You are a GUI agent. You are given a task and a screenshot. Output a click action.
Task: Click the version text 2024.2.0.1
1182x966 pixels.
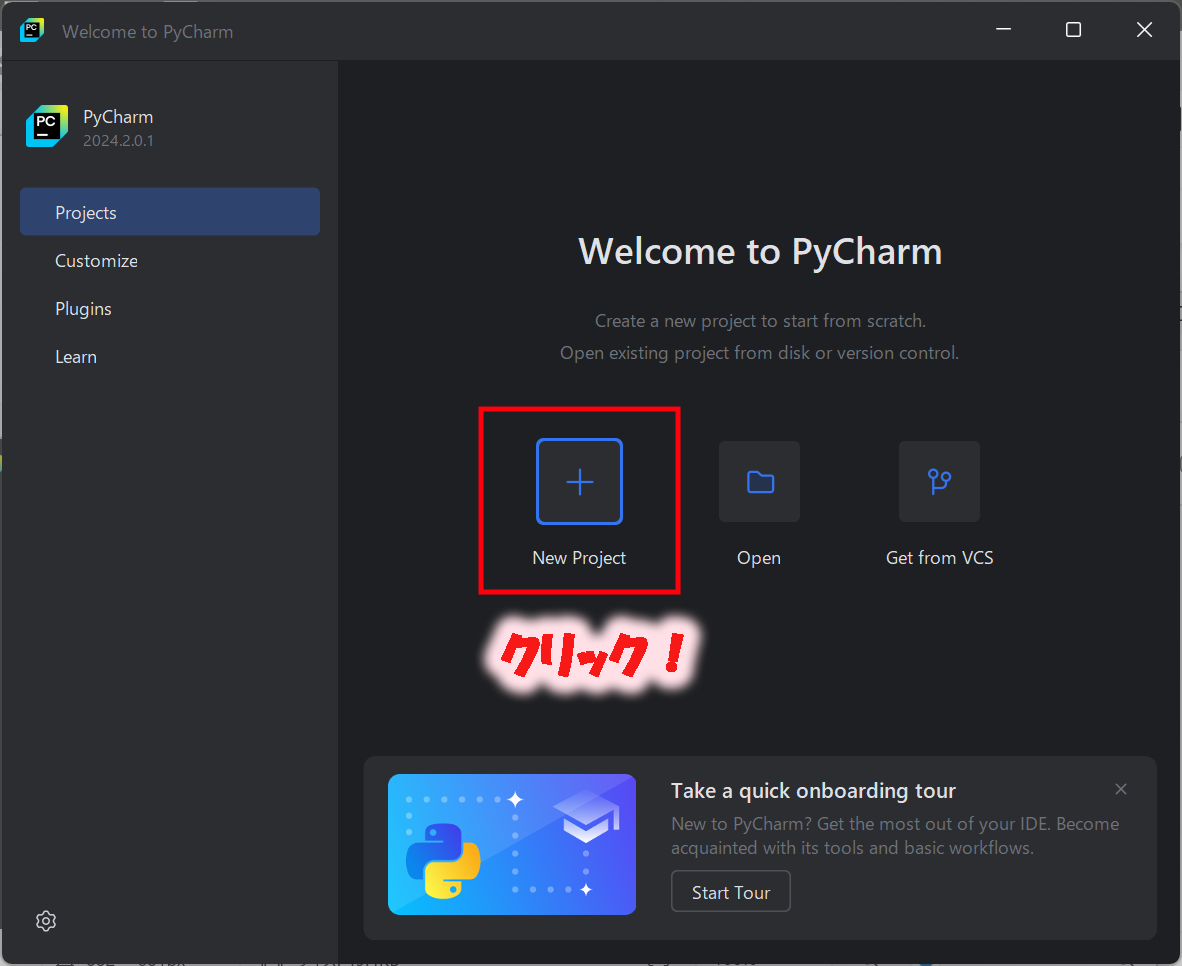point(118,141)
